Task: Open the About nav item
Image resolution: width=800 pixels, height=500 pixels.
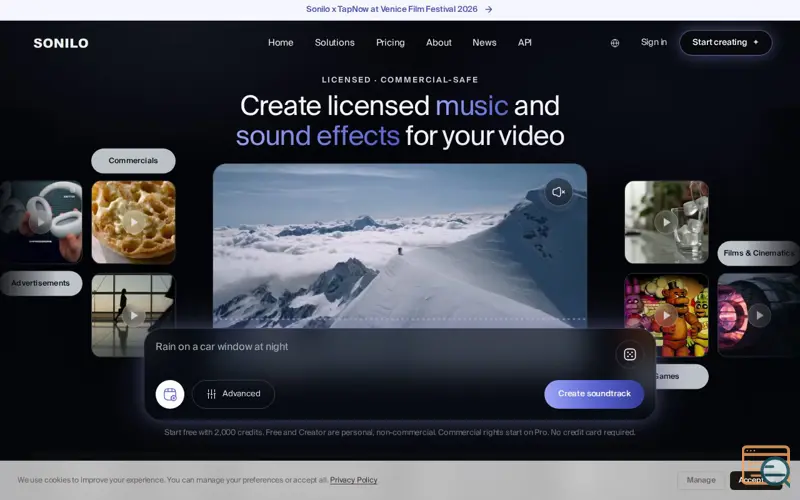Action: [439, 42]
